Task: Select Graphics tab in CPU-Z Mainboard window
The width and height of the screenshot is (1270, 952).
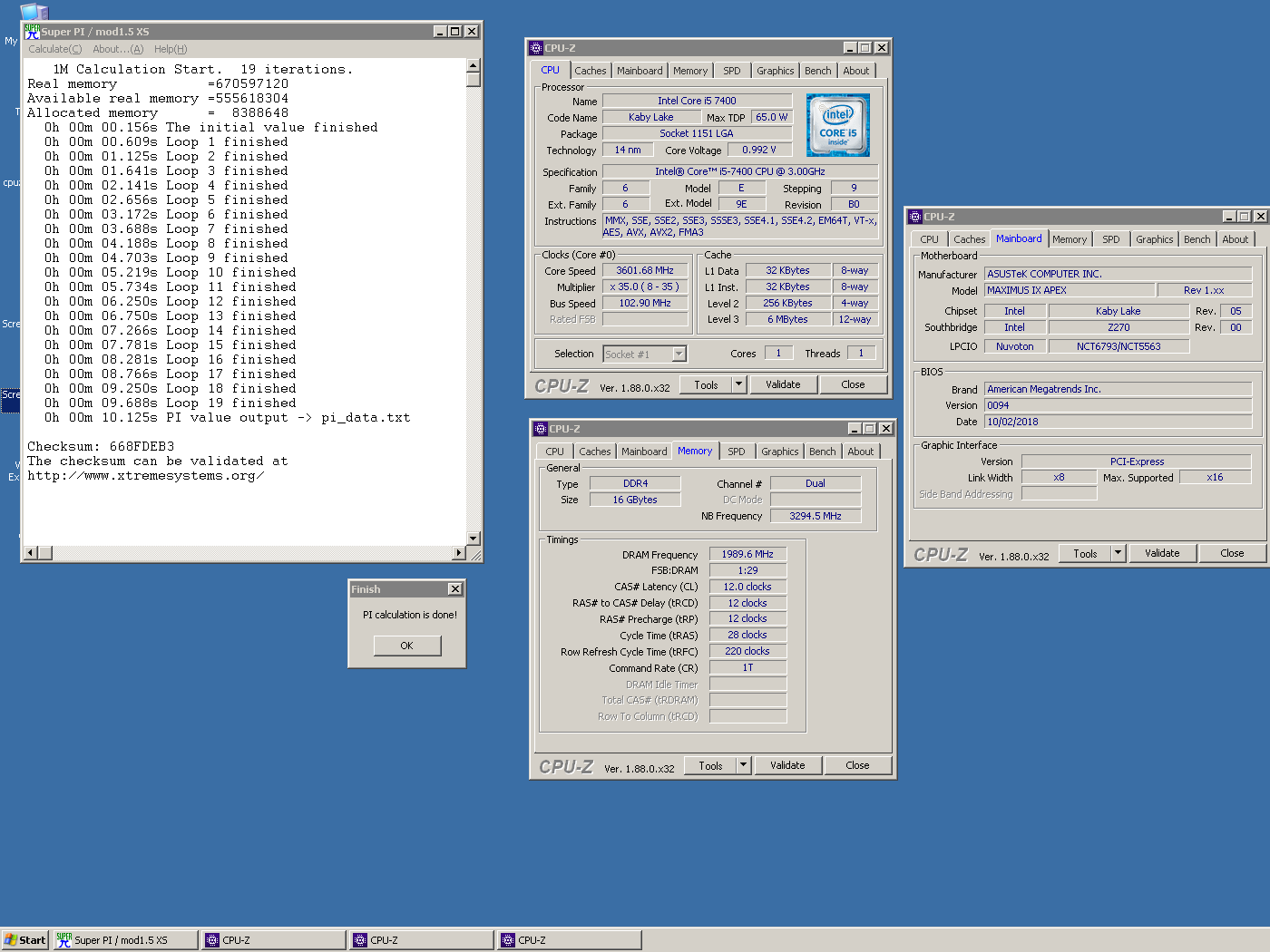Action: [1155, 239]
